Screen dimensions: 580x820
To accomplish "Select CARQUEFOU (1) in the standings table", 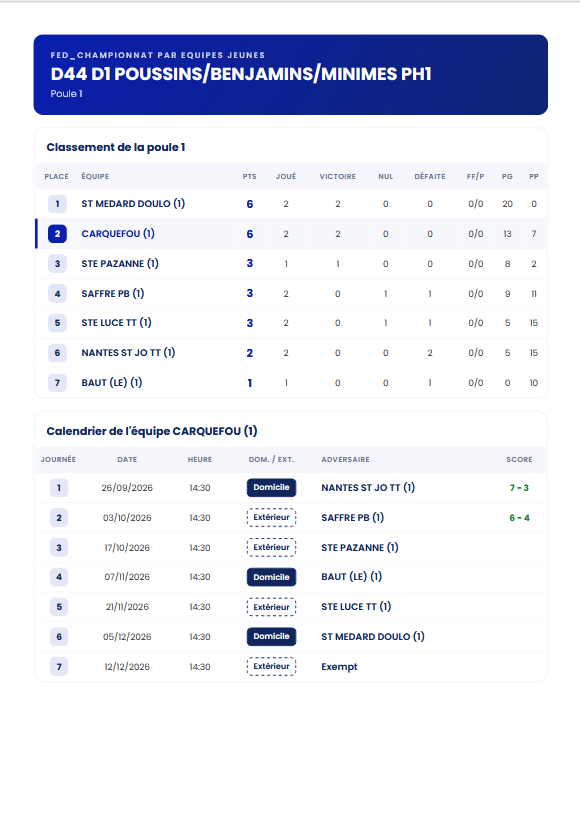I will click(118, 233).
